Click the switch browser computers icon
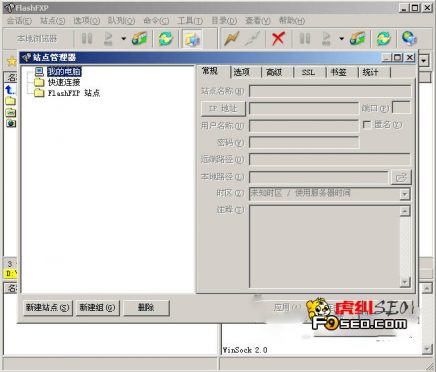The image size is (436, 372). [192, 39]
